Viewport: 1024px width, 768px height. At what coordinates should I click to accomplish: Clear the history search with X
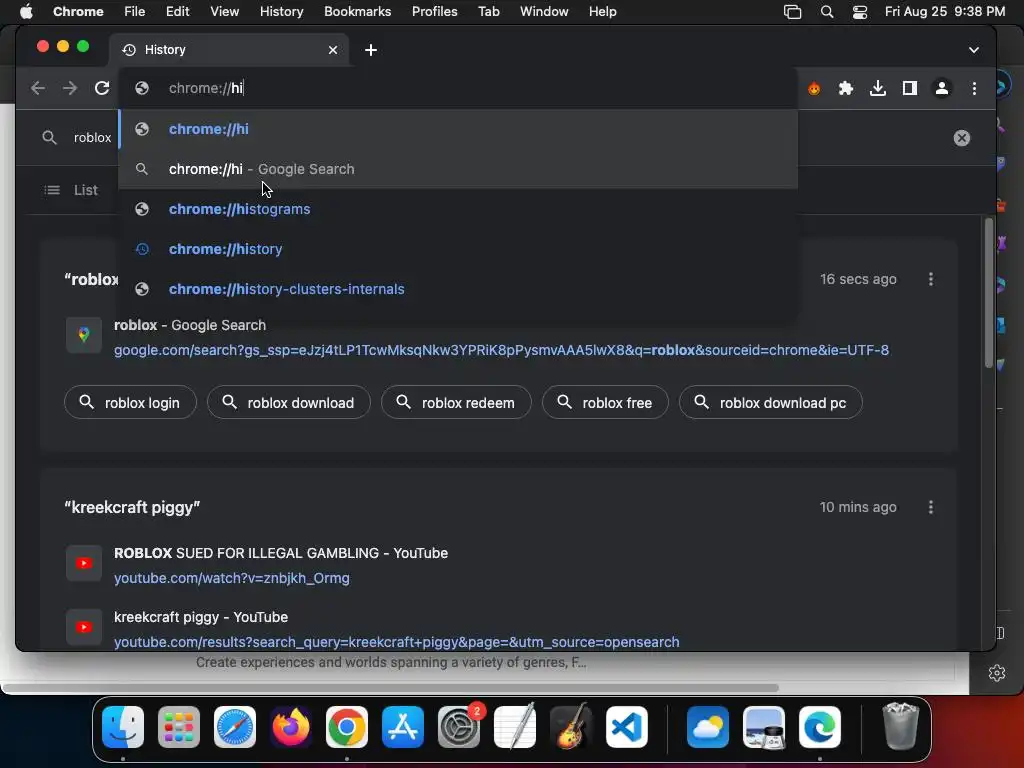pos(961,138)
